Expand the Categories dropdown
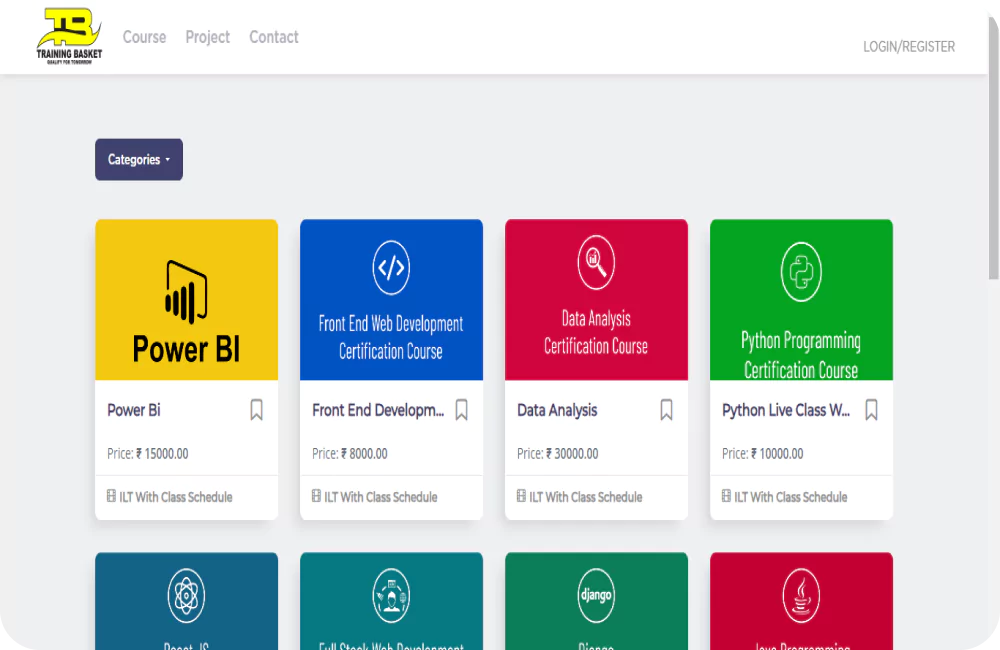This screenshot has height=650, width=1000. [x=139, y=159]
